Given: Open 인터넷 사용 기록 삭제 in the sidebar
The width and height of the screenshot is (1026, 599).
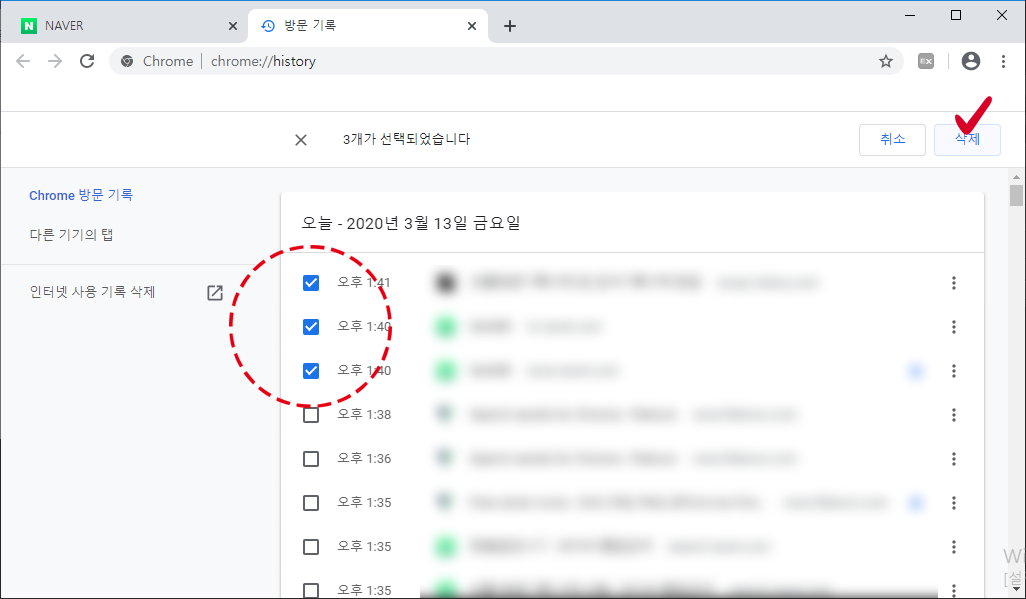Looking at the screenshot, I should point(92,292).
